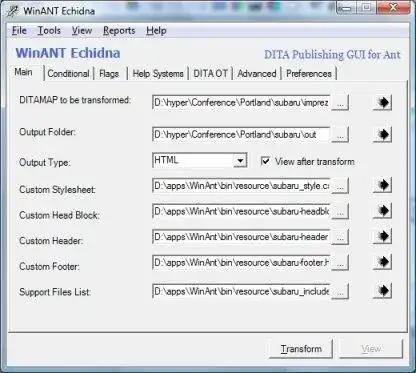Switch to the Advanced tab

(257, 74)
